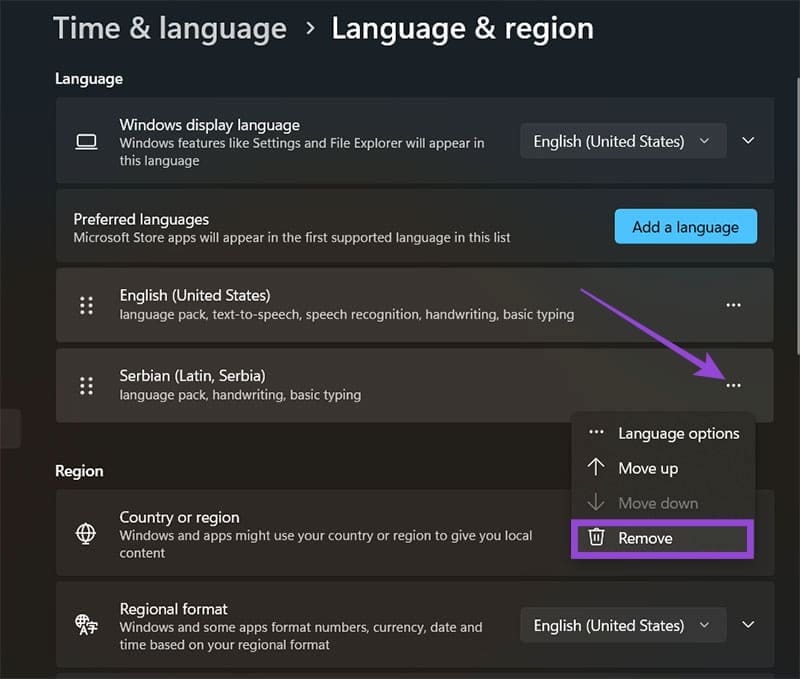The image size is (800, 679).
Task: Click the Serbian language ellipsis menu
Action: pyautogui.click(x=733, y=385)
